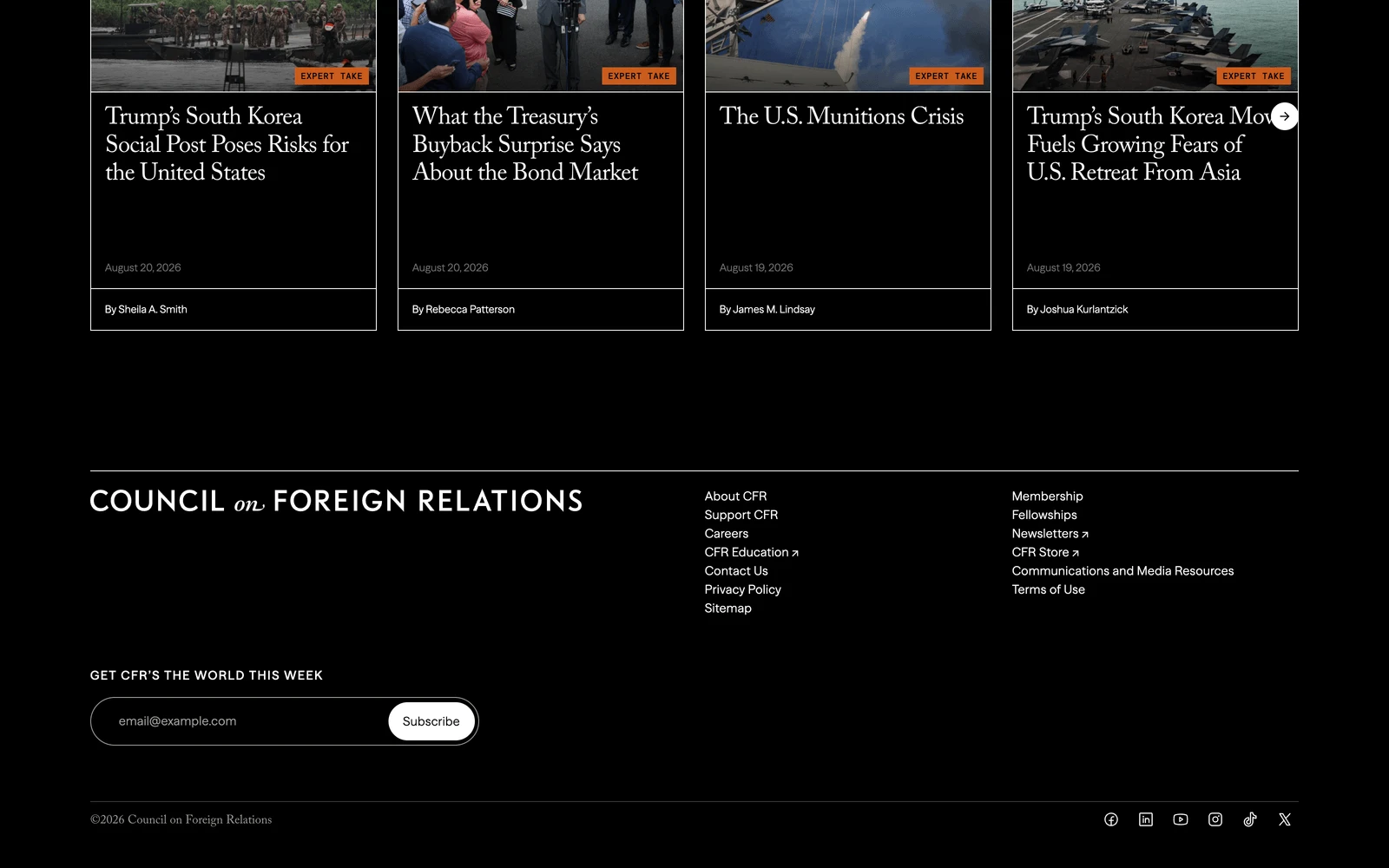The height and width of the screenshot is (868, 1389).
Task: Go to the Membership page
Action: (1048, 496)
